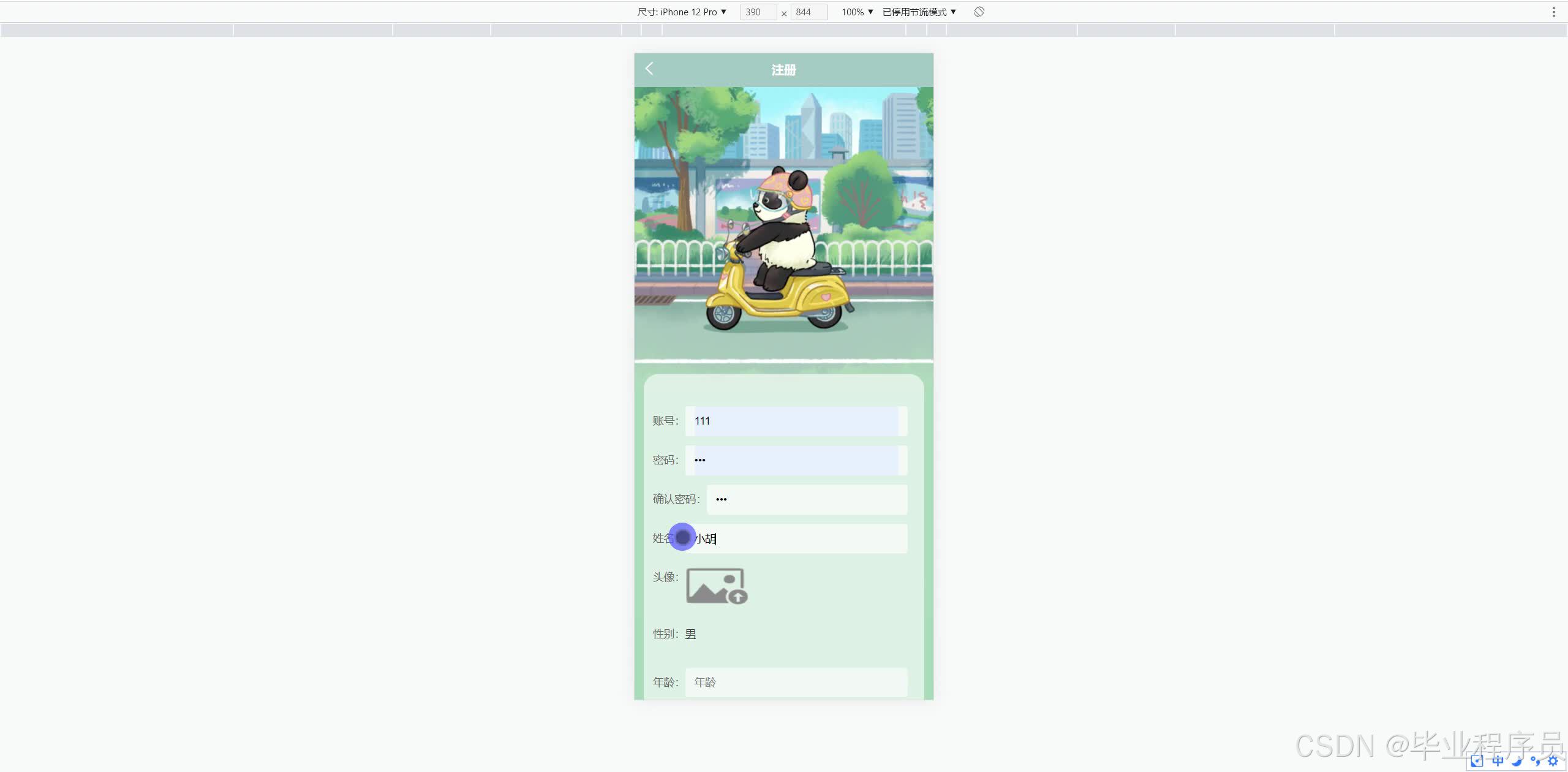Click the viewport height field 844

pos(809,12)
